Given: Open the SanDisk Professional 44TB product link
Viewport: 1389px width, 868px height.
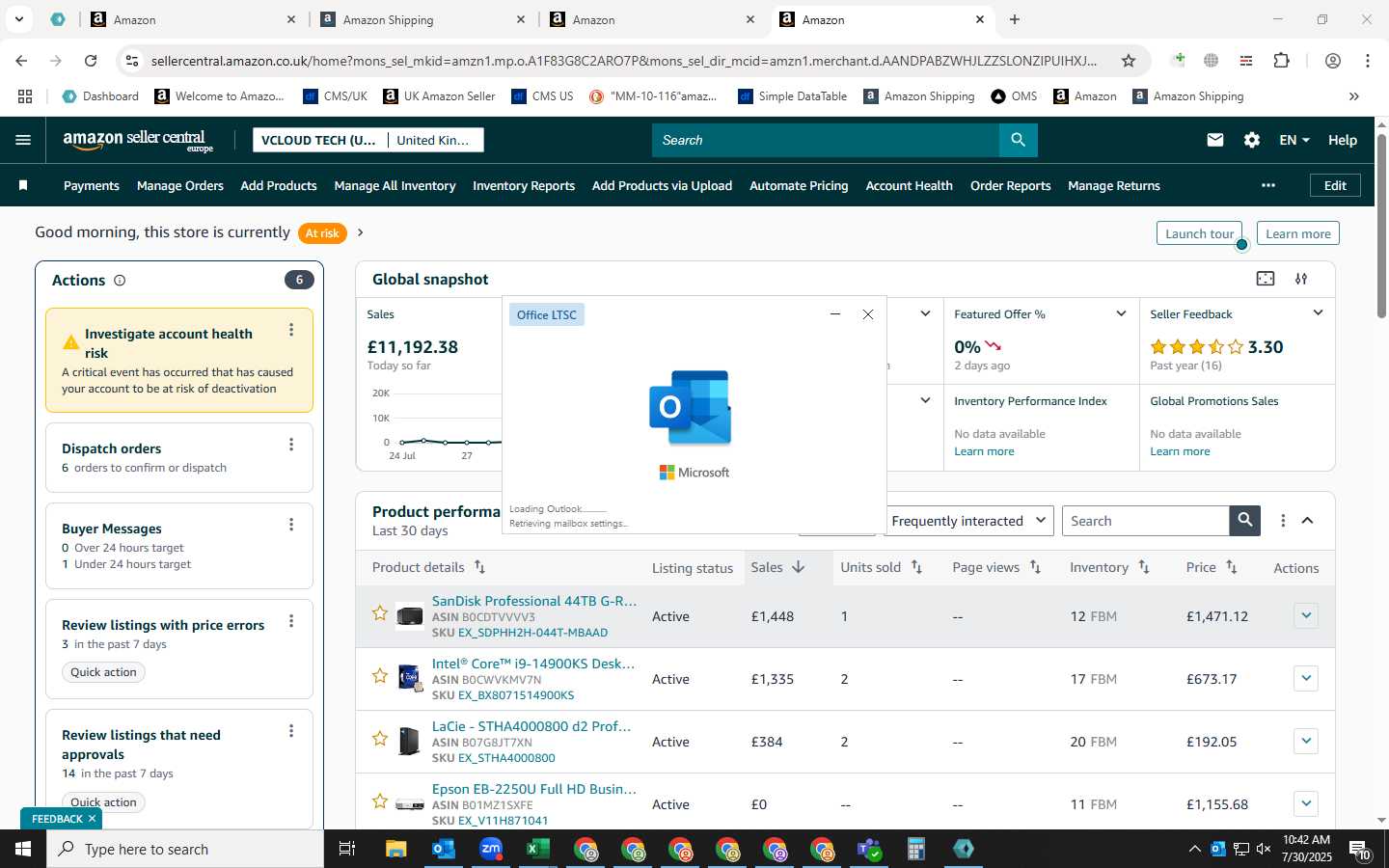Looking at the screenshot, I should coord(534,601).
